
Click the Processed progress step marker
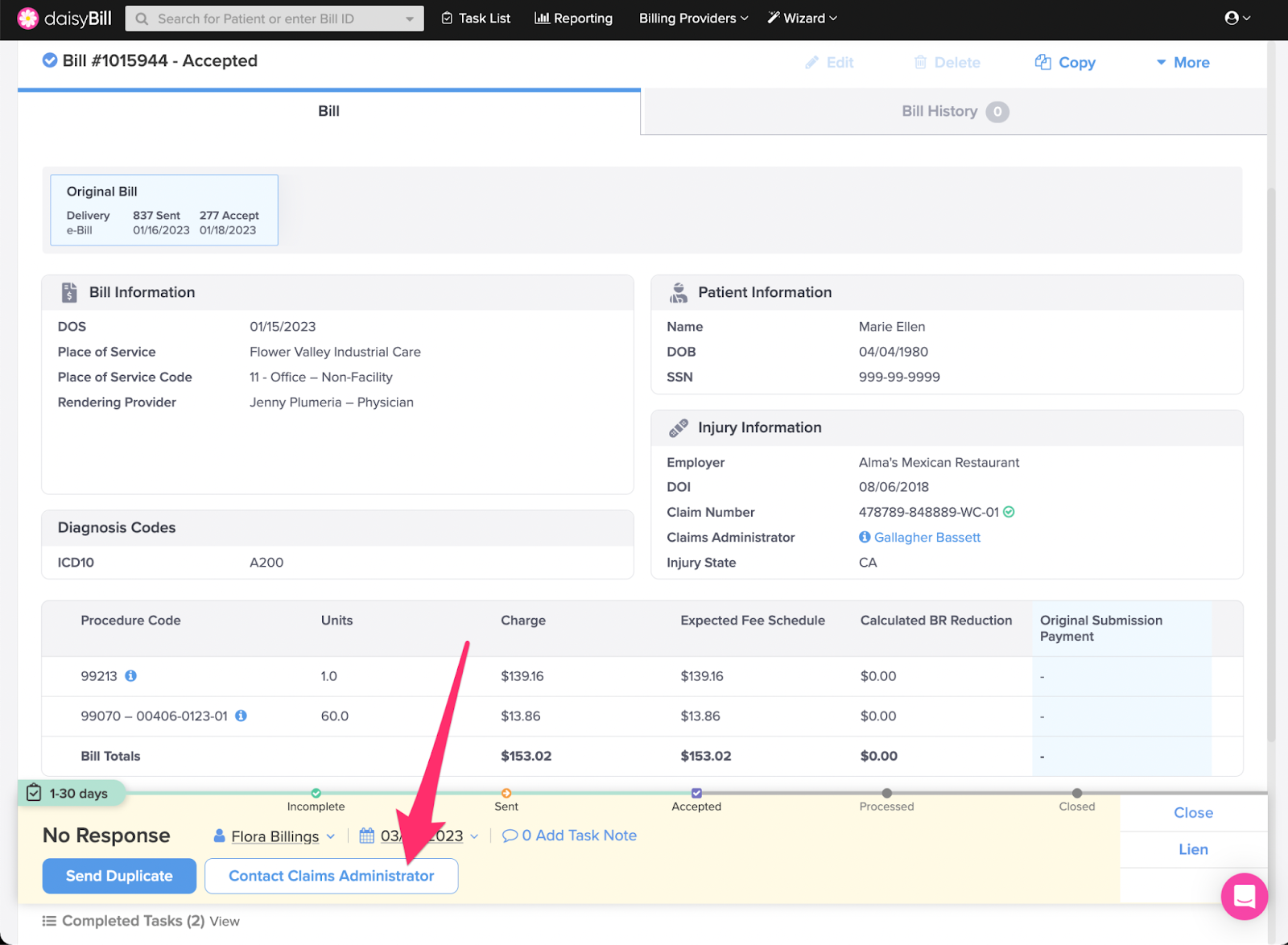[x=886, y=793]
